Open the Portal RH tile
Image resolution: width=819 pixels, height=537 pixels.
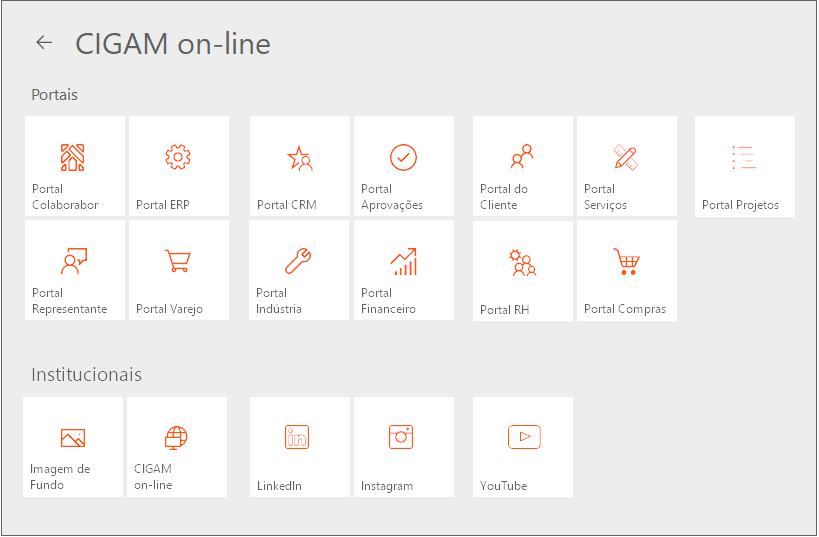[x=522, y=271]
